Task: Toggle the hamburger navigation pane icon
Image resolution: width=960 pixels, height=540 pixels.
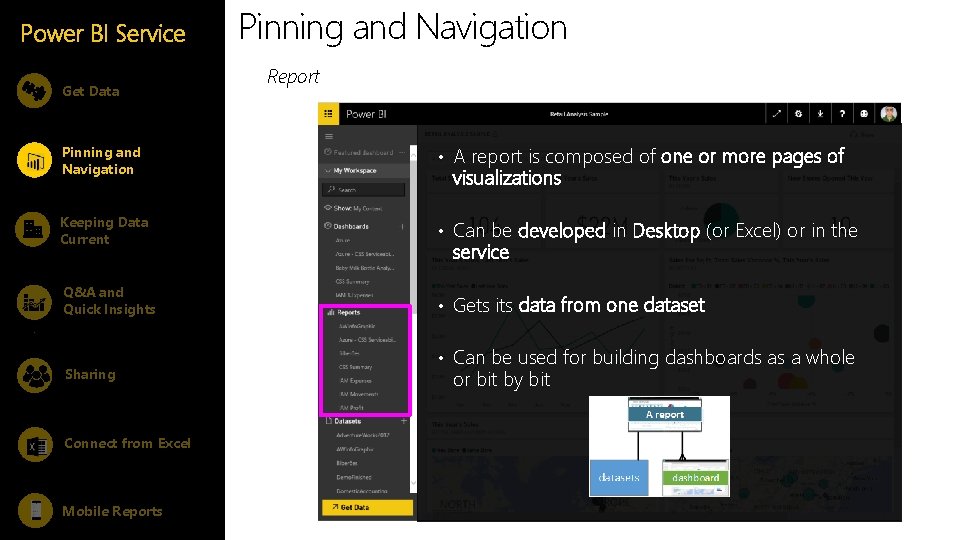Action: (x=329, y=137)
